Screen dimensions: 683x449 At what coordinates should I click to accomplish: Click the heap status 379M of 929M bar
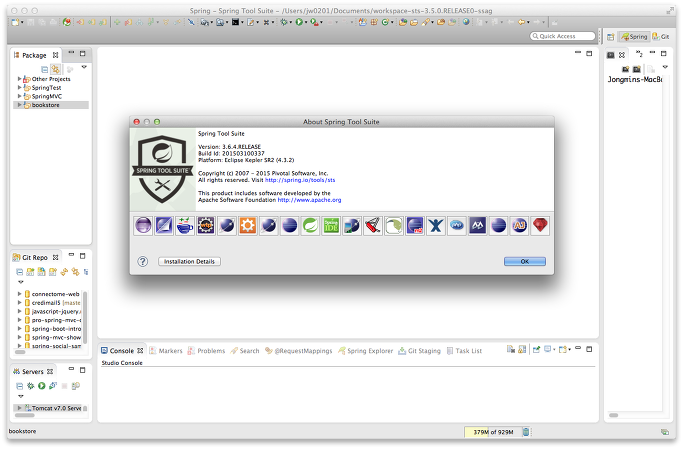coord(493,432)
